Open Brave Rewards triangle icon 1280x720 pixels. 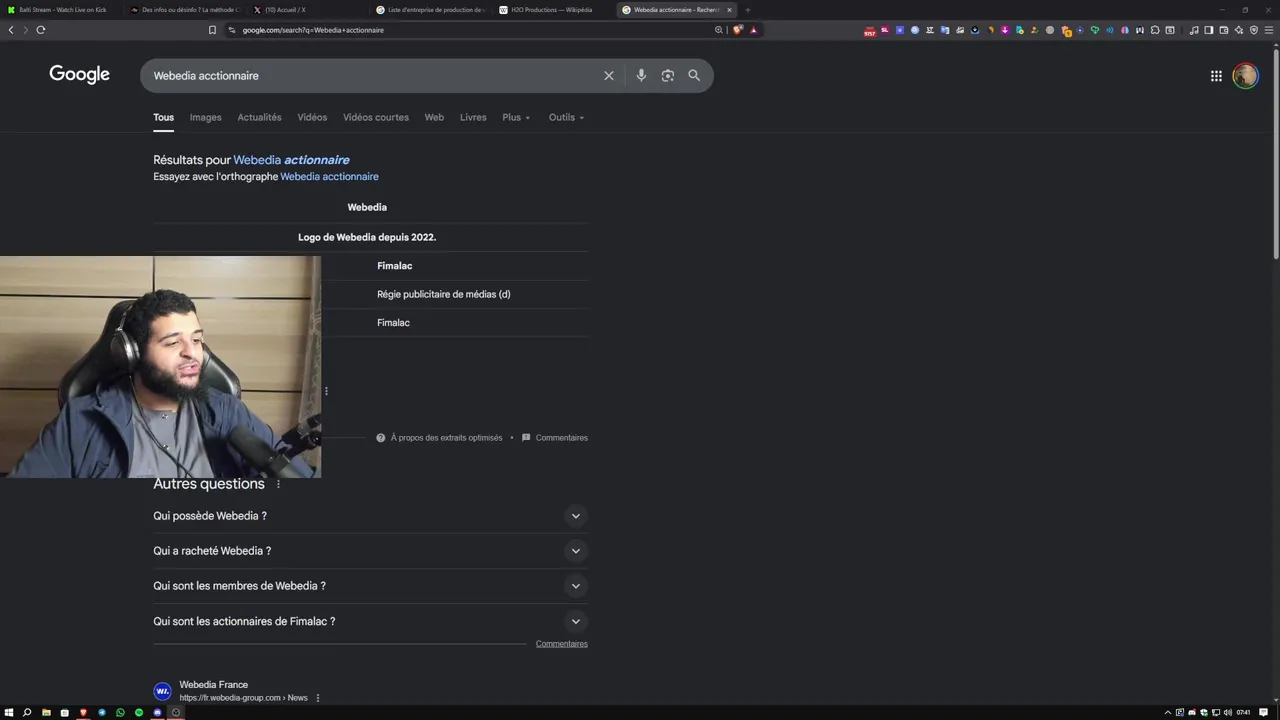[754, 30]
